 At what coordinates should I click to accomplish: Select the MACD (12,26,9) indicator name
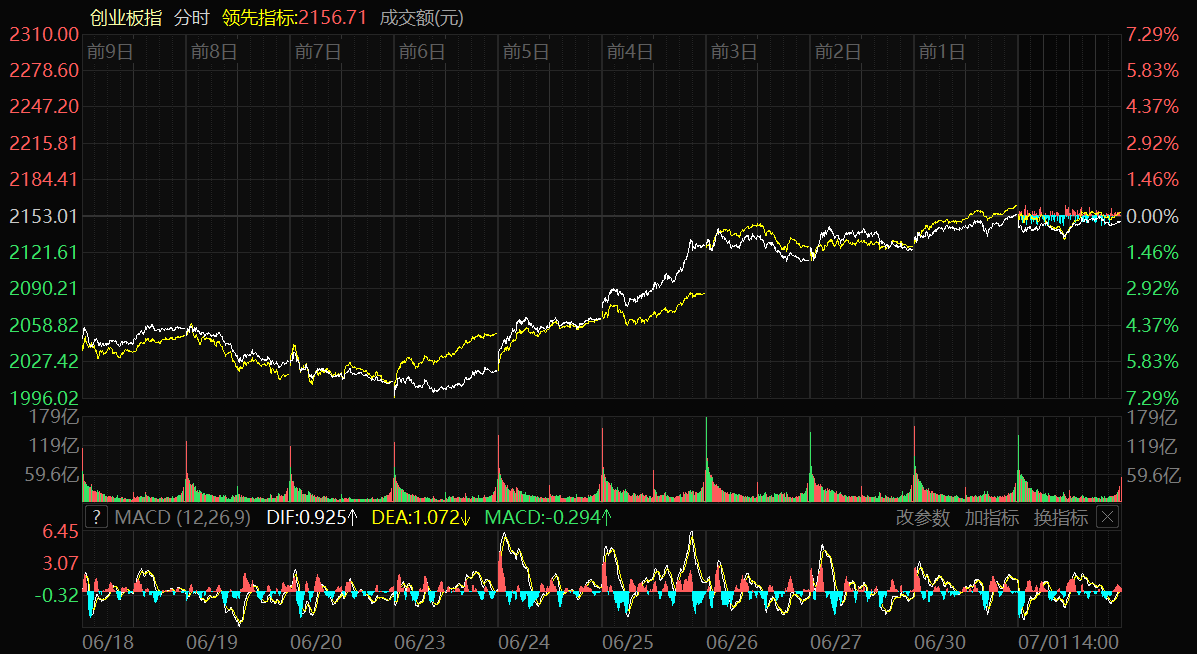[185, 517]
